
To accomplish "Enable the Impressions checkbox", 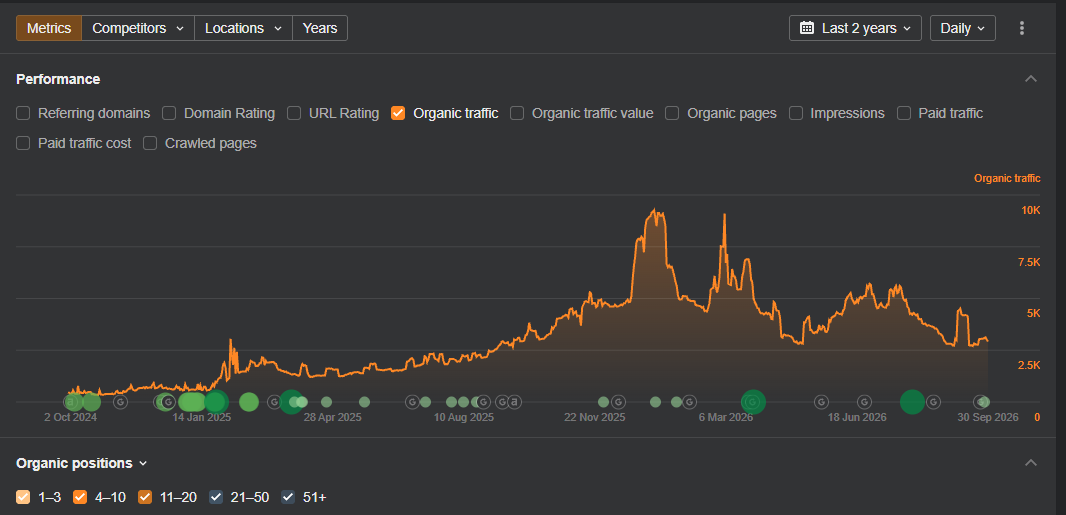I will tap(796, 113).
